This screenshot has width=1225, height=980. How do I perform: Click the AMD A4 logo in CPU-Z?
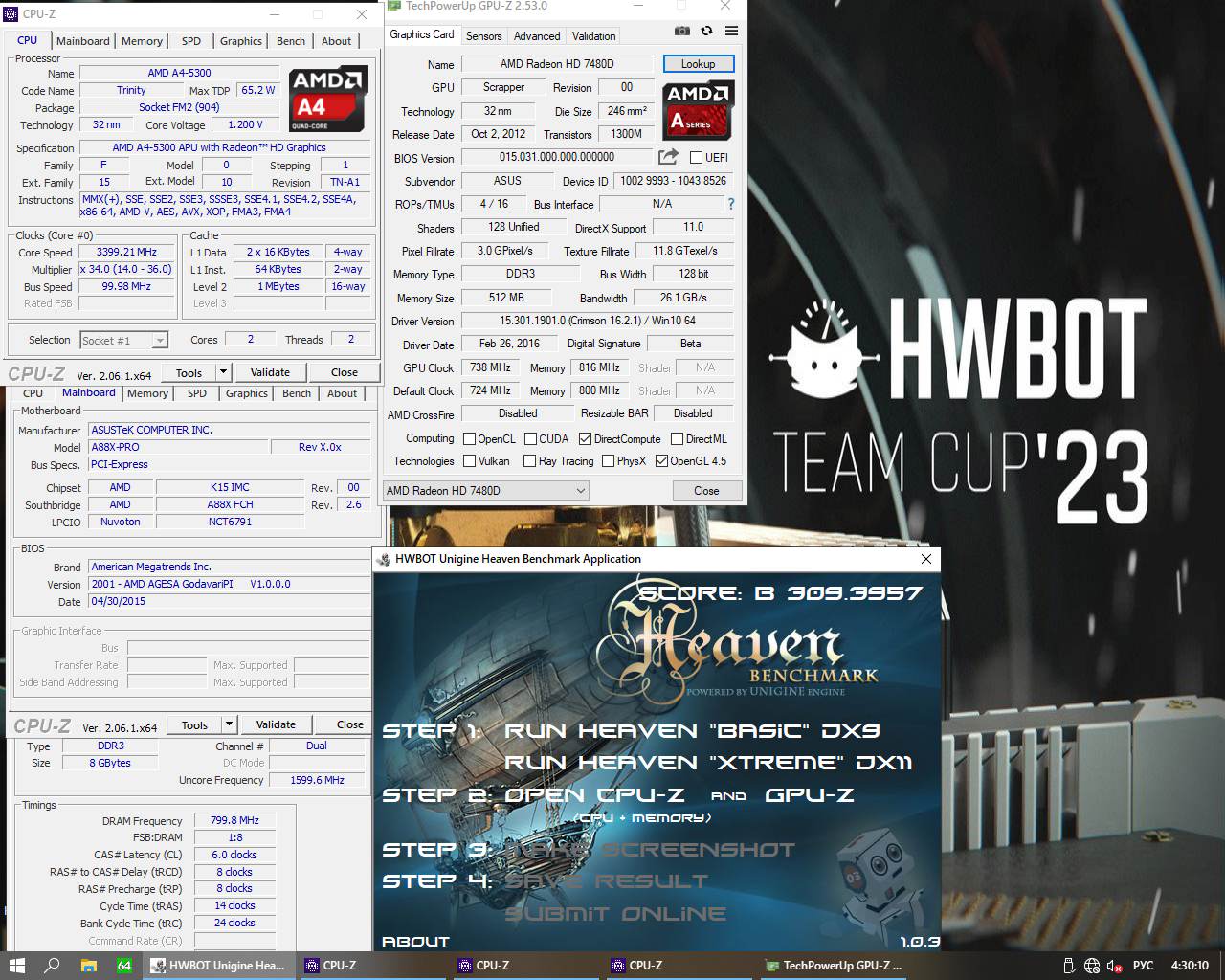coord(329,99)
